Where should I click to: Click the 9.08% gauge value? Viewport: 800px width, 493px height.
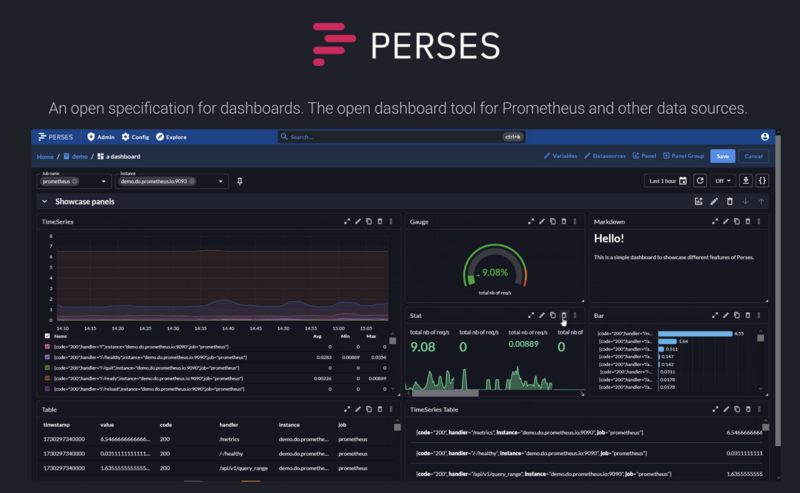pyautogui.click(x=495, y=273)
